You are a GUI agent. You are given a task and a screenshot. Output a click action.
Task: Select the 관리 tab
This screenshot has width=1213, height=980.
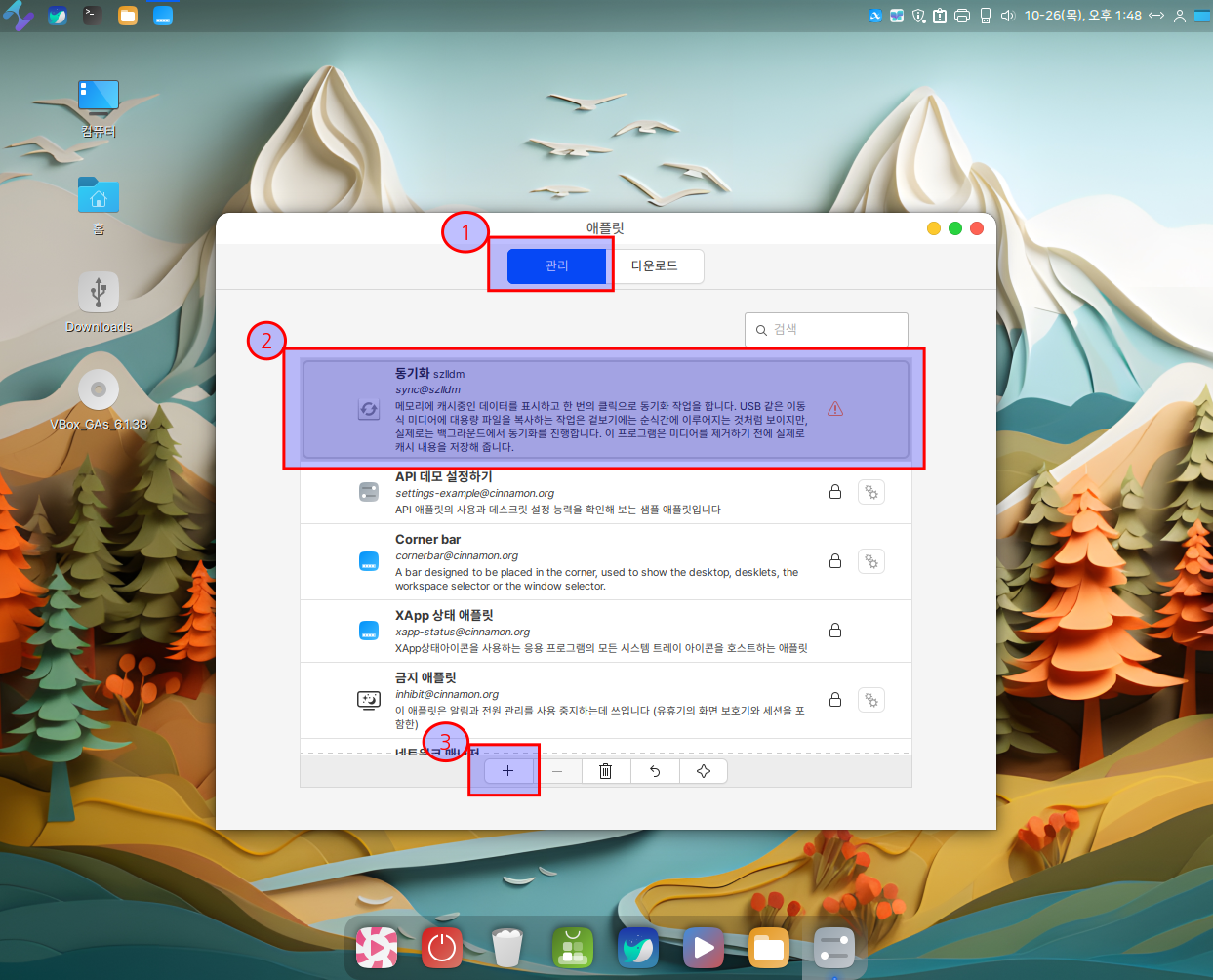point(556,265)
